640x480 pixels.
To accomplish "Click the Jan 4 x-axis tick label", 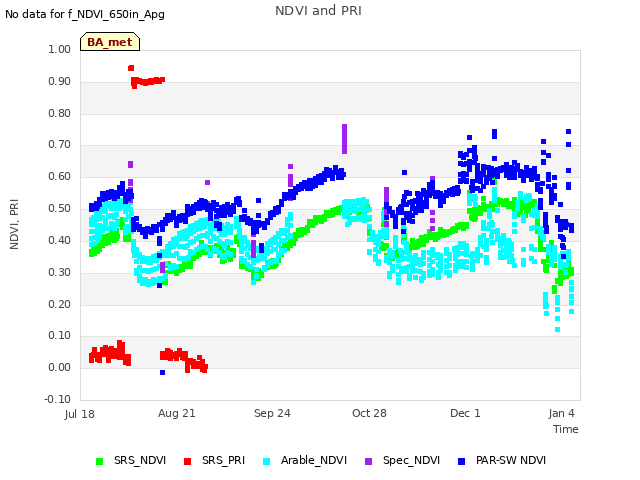I will [x=562, y=413].
